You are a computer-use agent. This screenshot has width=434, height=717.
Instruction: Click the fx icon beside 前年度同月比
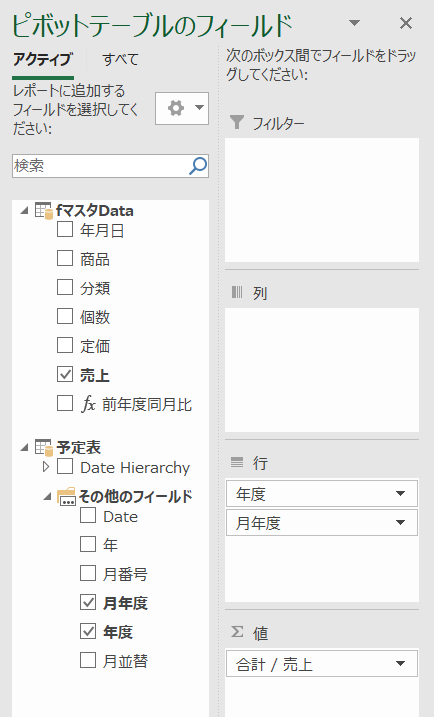[88, 404]
